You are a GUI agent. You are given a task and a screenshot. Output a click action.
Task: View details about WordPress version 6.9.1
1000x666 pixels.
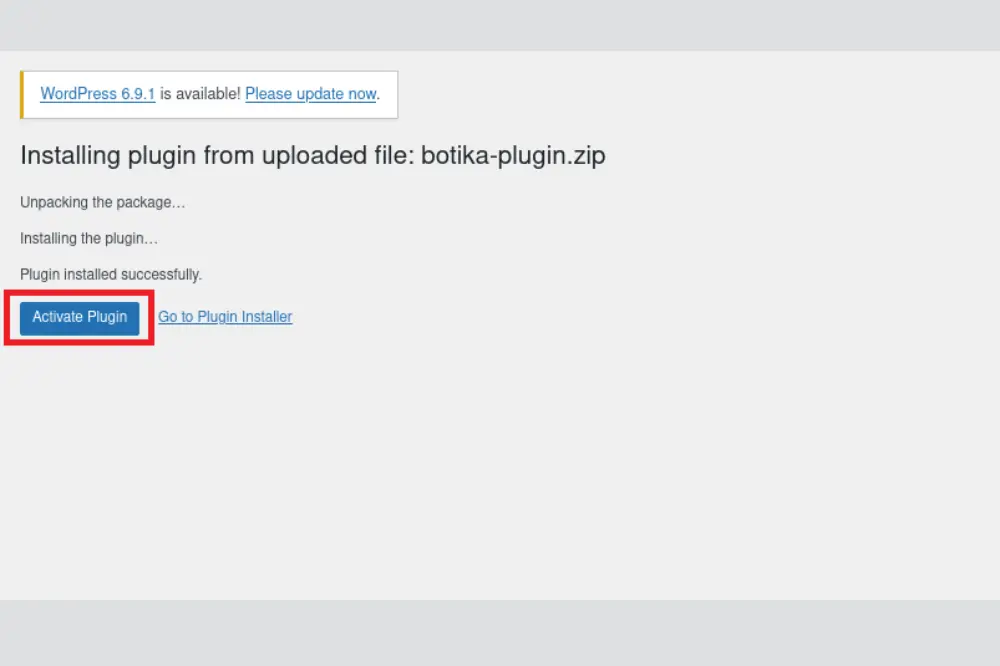(x=96, y=93)
